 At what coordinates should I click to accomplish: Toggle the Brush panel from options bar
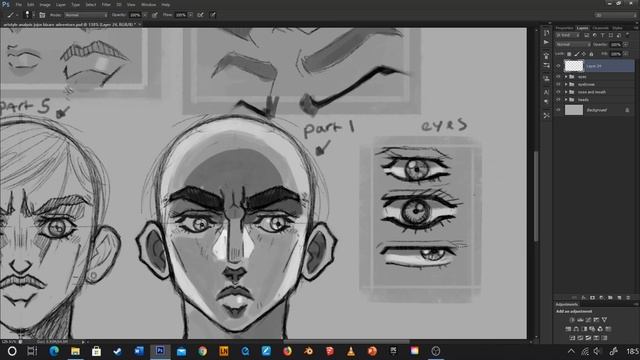coord(42,15)
